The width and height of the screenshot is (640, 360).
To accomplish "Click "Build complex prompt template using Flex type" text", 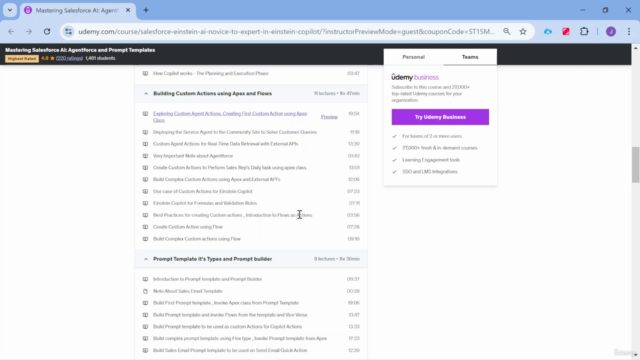I will click(x=240, y=338).
